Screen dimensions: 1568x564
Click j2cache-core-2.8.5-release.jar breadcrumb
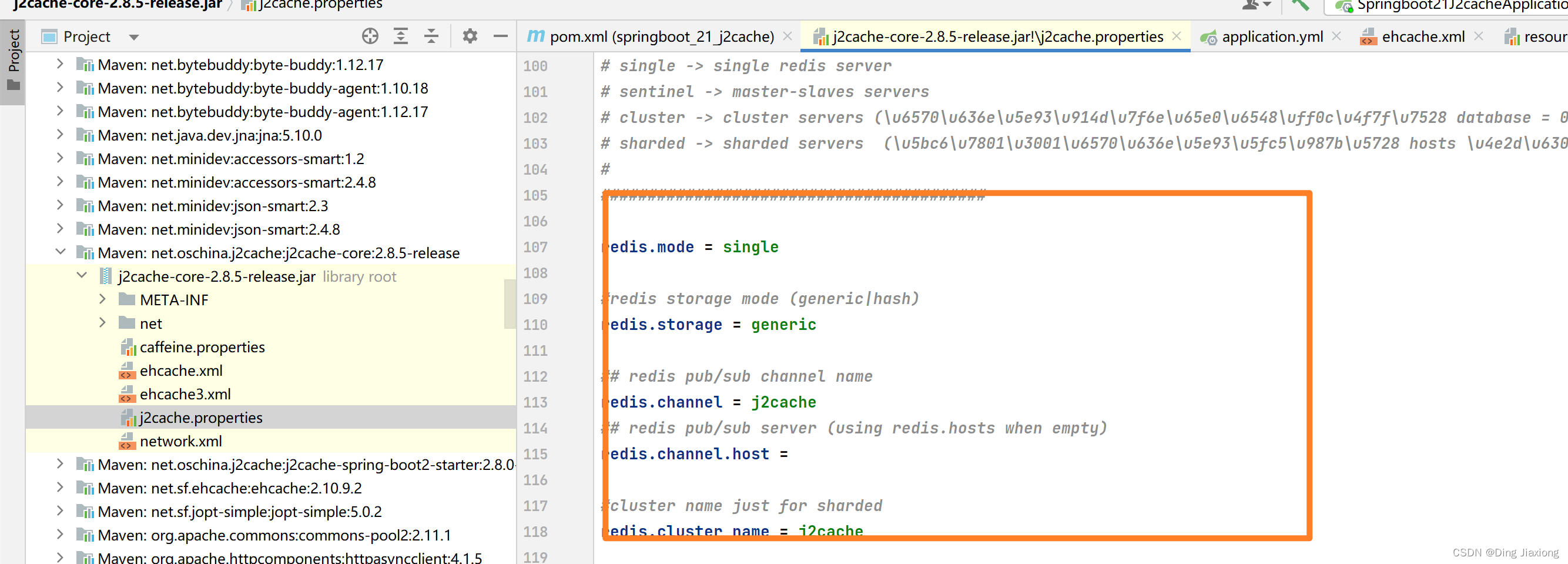pyautogui.click(x=117, y=5)
